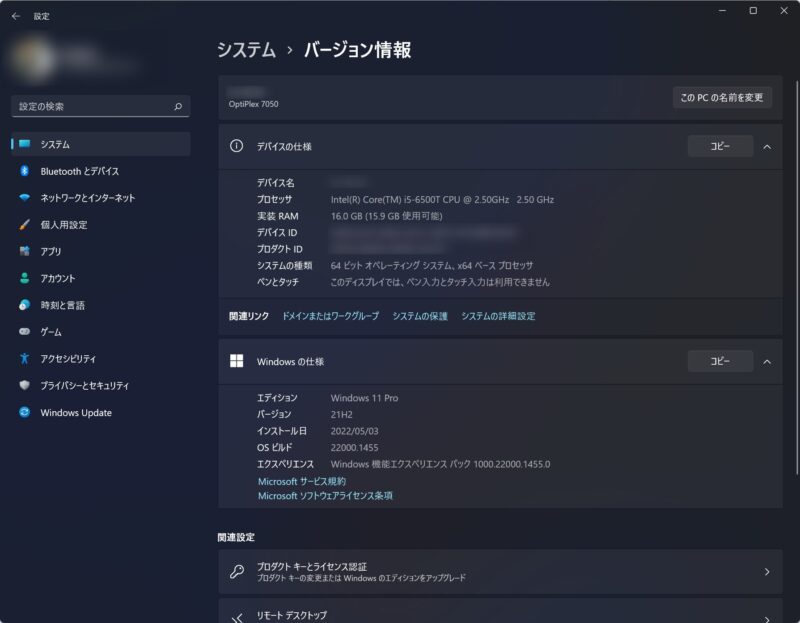Click the remote desktop icon beside リモート デスクトップ
Screen dimensions: 800x623
point(237,618)
